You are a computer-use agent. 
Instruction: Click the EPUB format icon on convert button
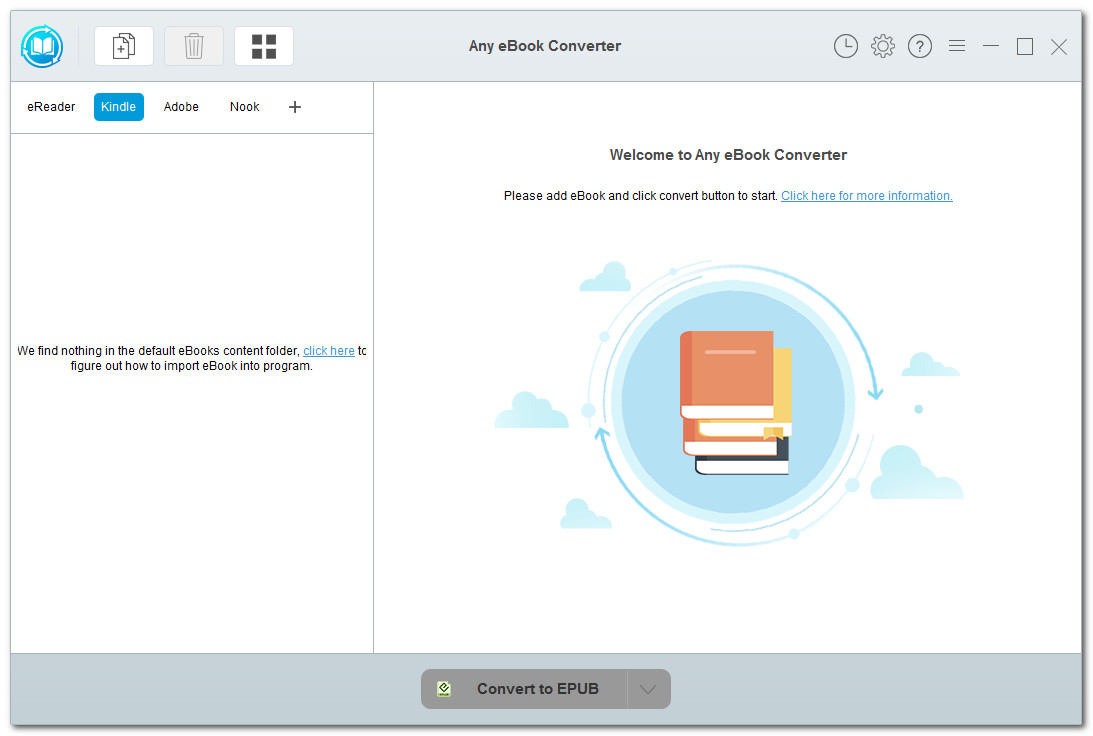click(x=444, y=689)
